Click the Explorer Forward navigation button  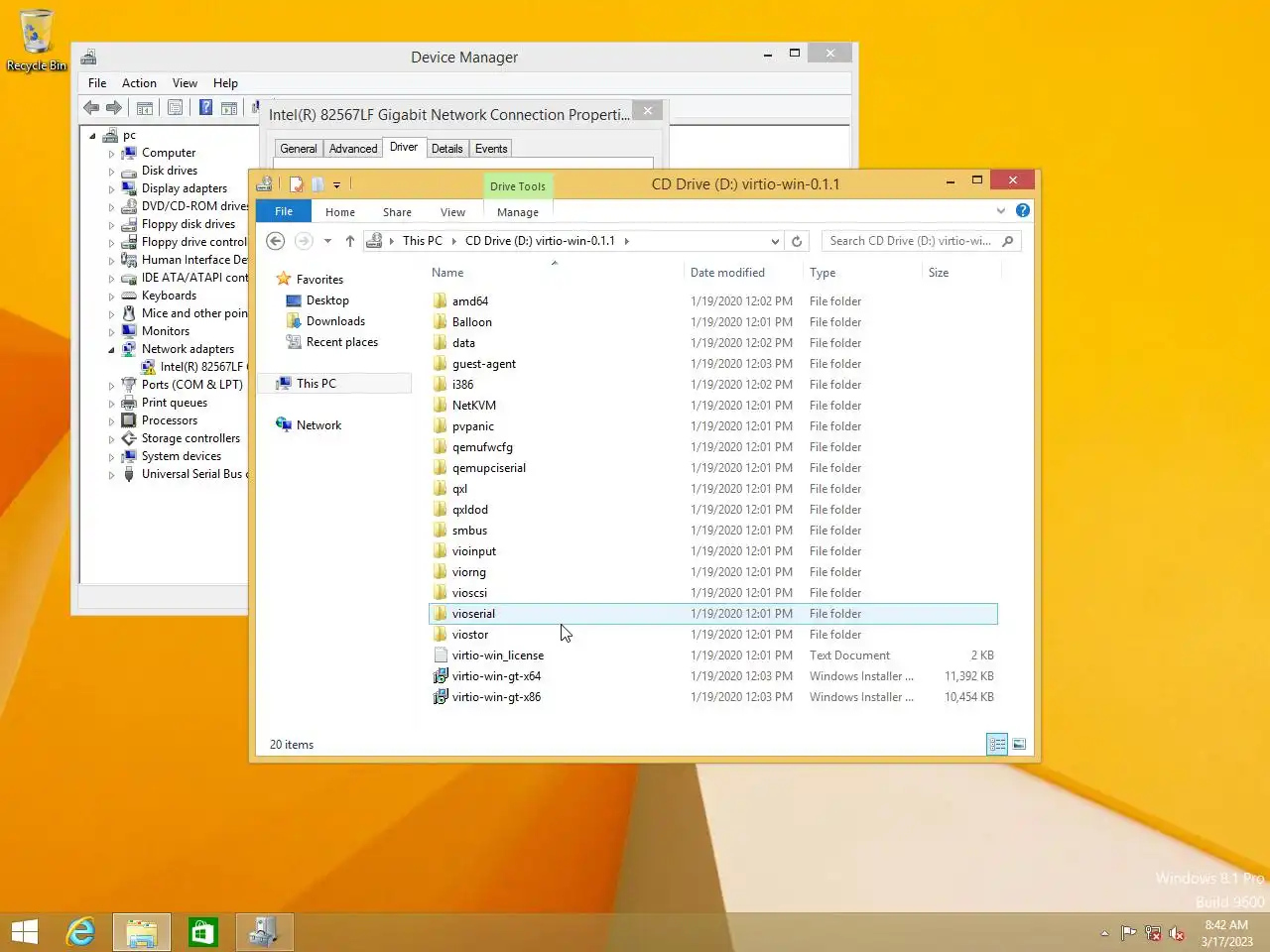(x=304, y=241)
